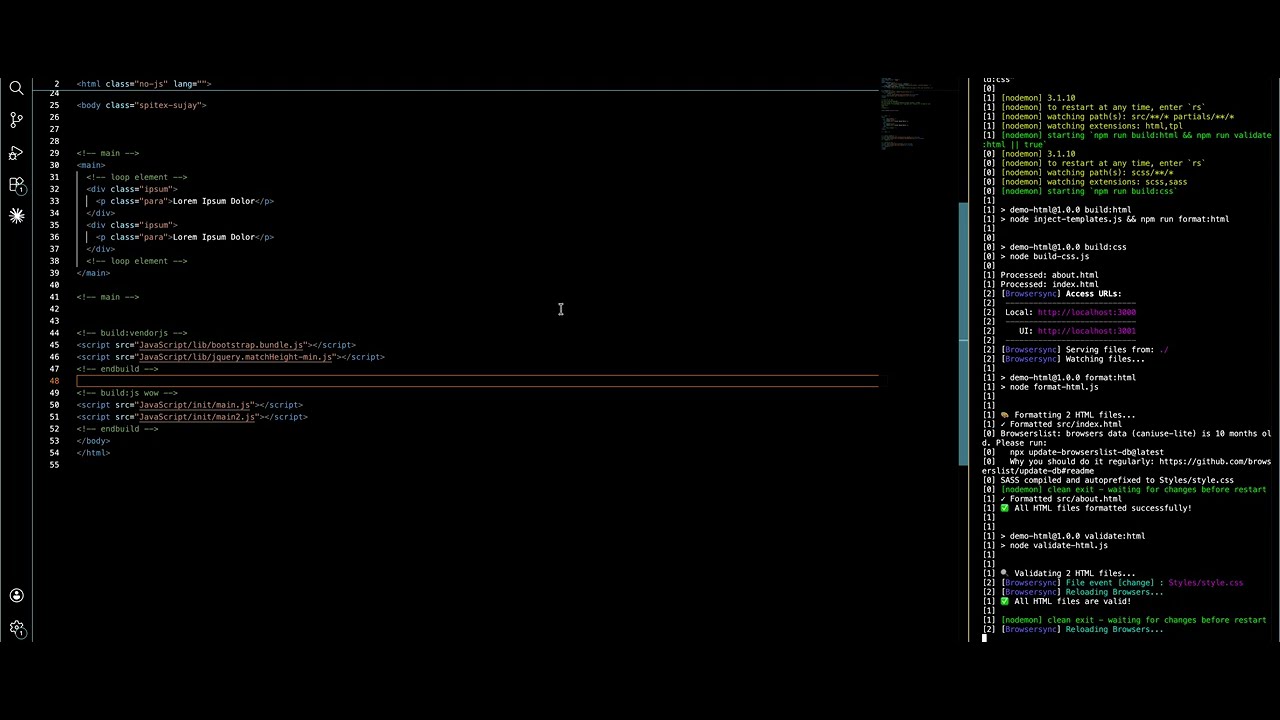Open the JavaScript/init/main.js script link
The width and height of the screenshot is (1280, 720).
195,405
